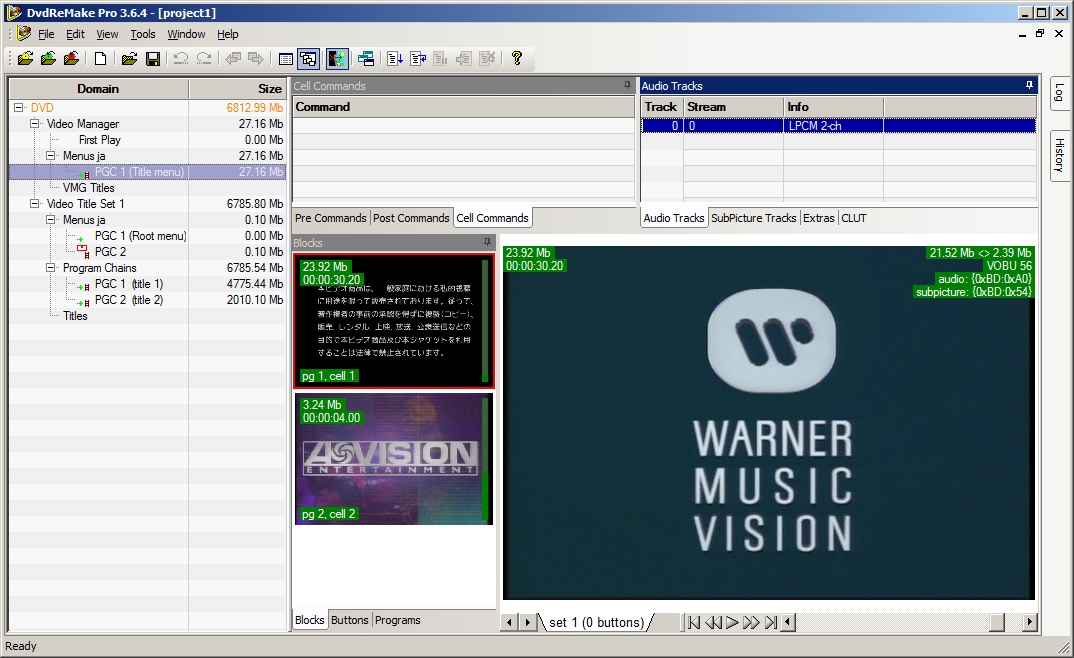Toggle the block thumbnails view icon

308,59
